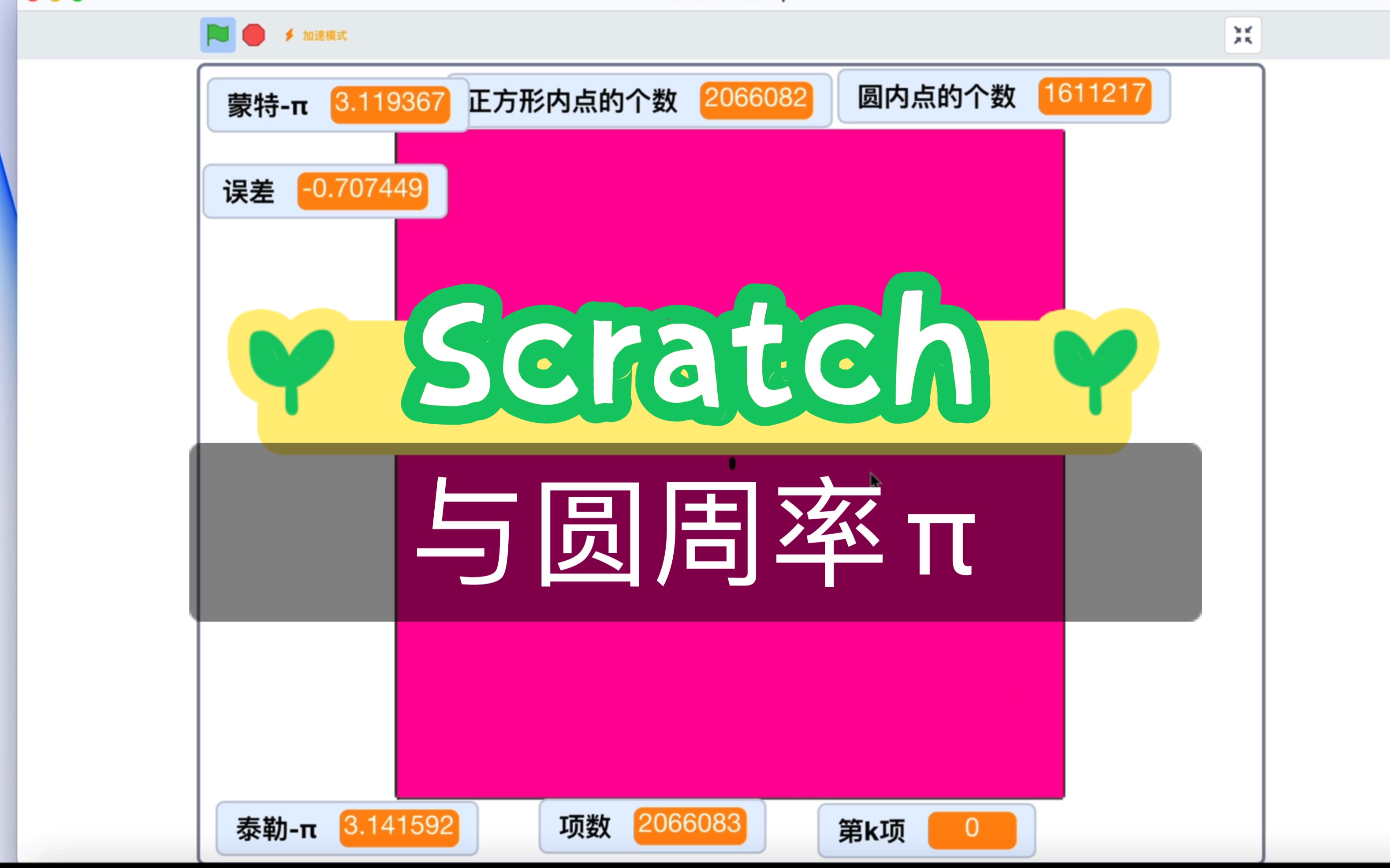
Task: Click the value -0.707449
Action: coord(363,190)
